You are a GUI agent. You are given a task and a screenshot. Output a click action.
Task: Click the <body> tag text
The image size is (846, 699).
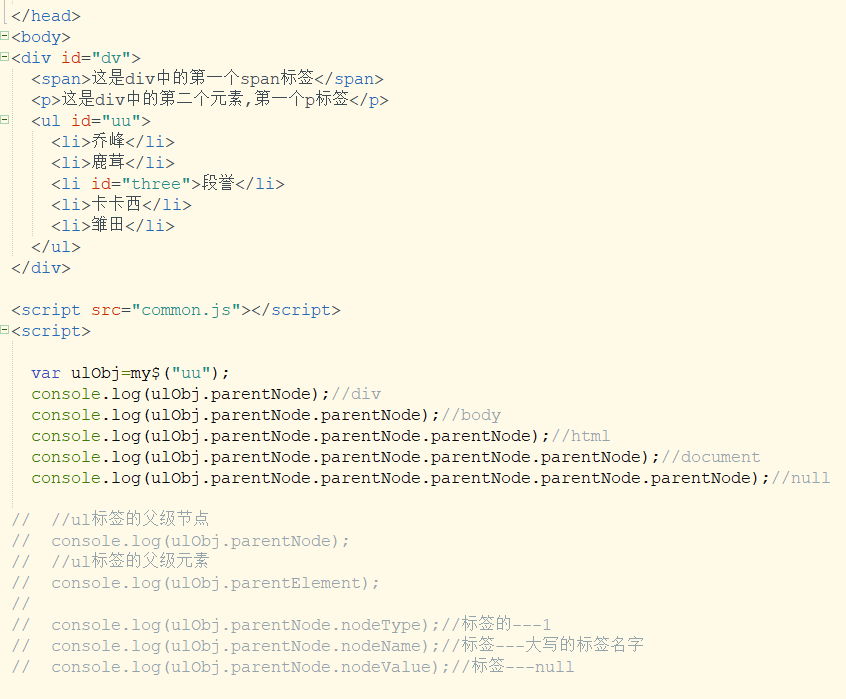tap(41, 37)
